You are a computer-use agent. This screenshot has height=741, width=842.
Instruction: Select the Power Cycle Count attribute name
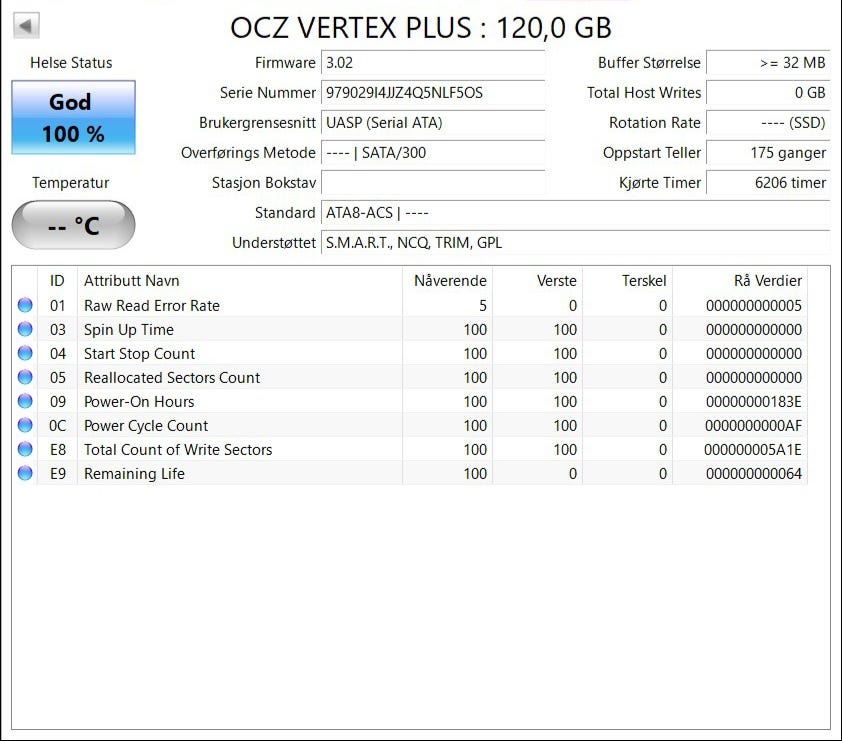point(146,426)
